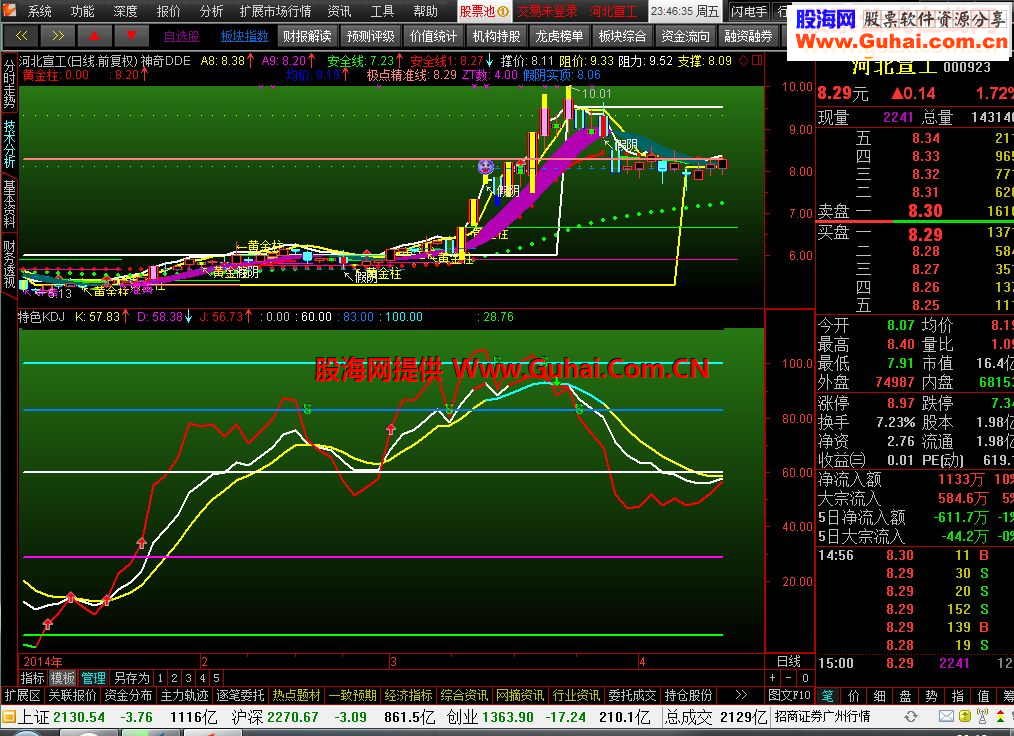Click 龙虎榜单 toolbar button

click(559, 36)
